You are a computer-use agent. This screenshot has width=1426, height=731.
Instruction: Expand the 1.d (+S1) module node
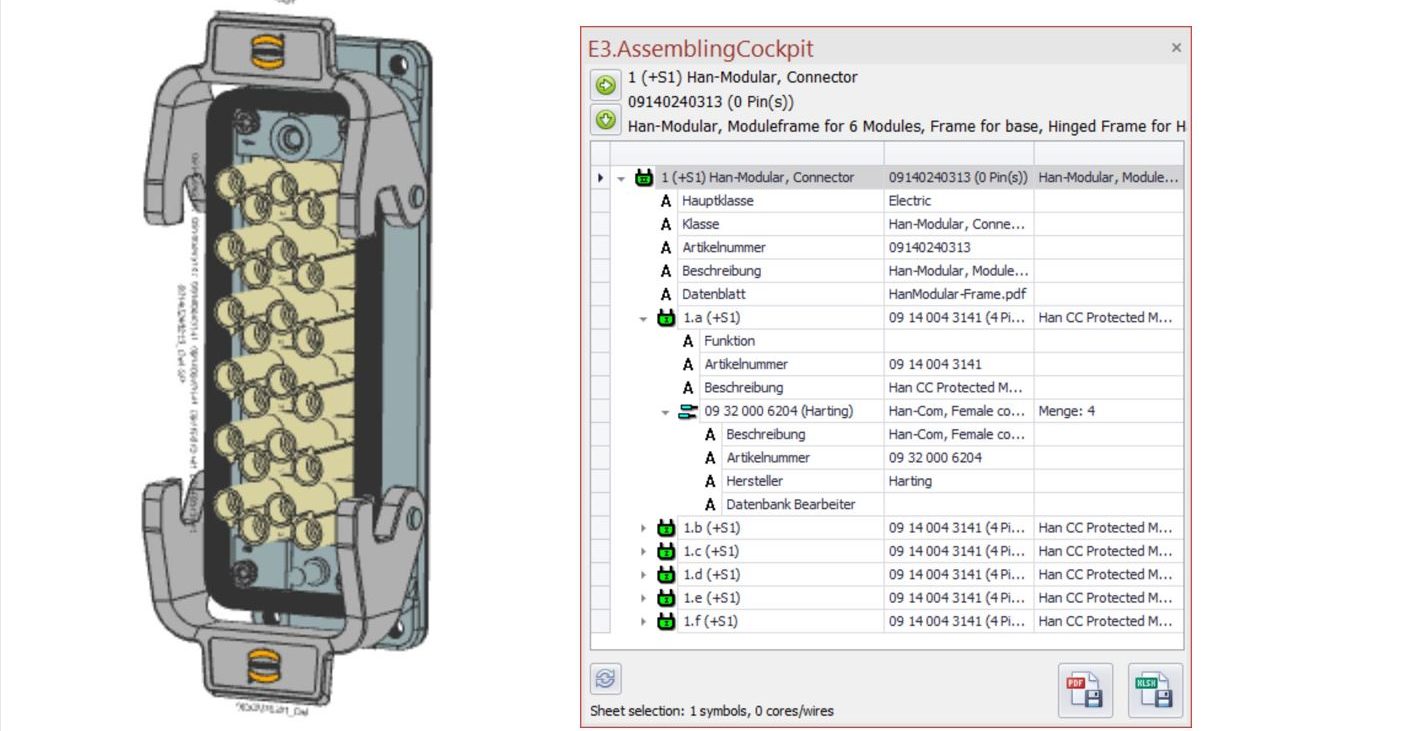tap(643, 575)
